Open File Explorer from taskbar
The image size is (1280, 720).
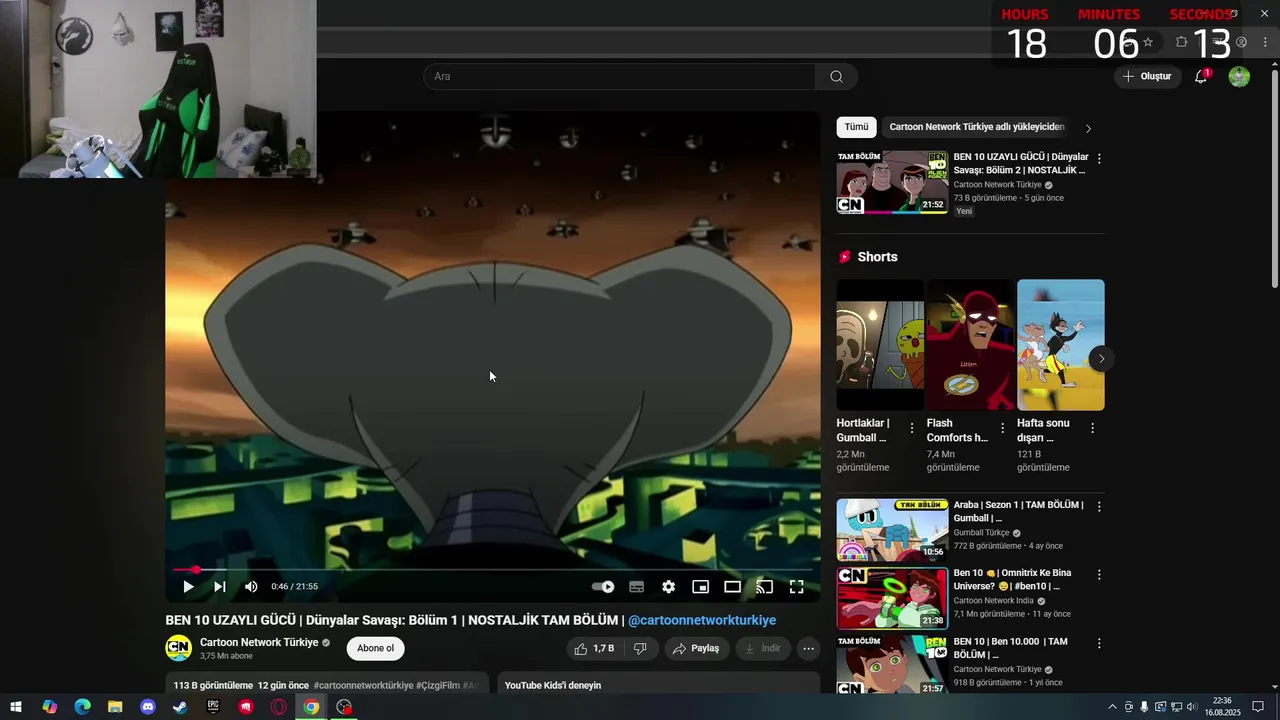[115, 707]
